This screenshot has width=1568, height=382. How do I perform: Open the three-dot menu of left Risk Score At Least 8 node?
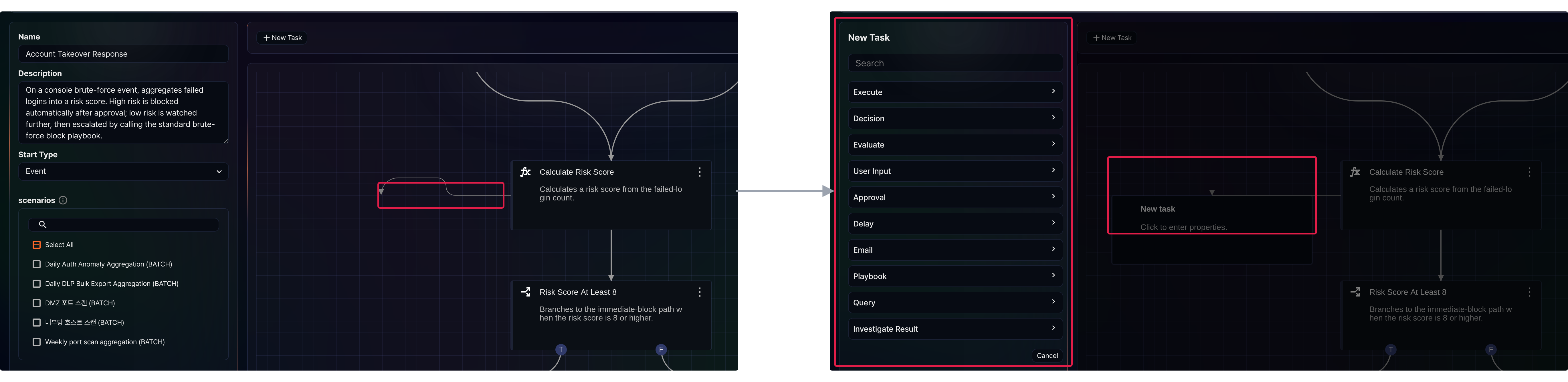(699, 292)
